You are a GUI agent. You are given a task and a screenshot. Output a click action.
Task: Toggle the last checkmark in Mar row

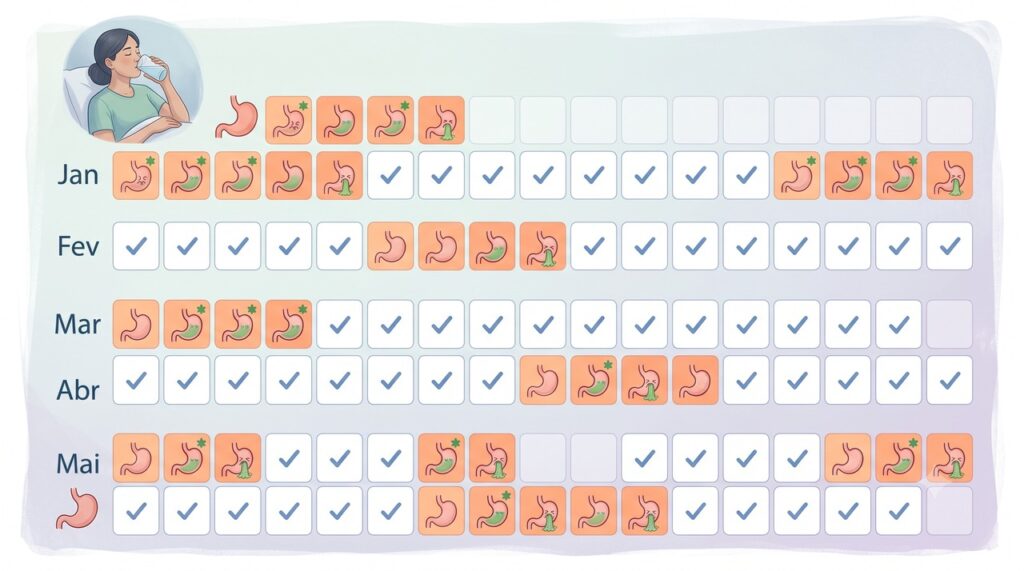pos(899,324)
